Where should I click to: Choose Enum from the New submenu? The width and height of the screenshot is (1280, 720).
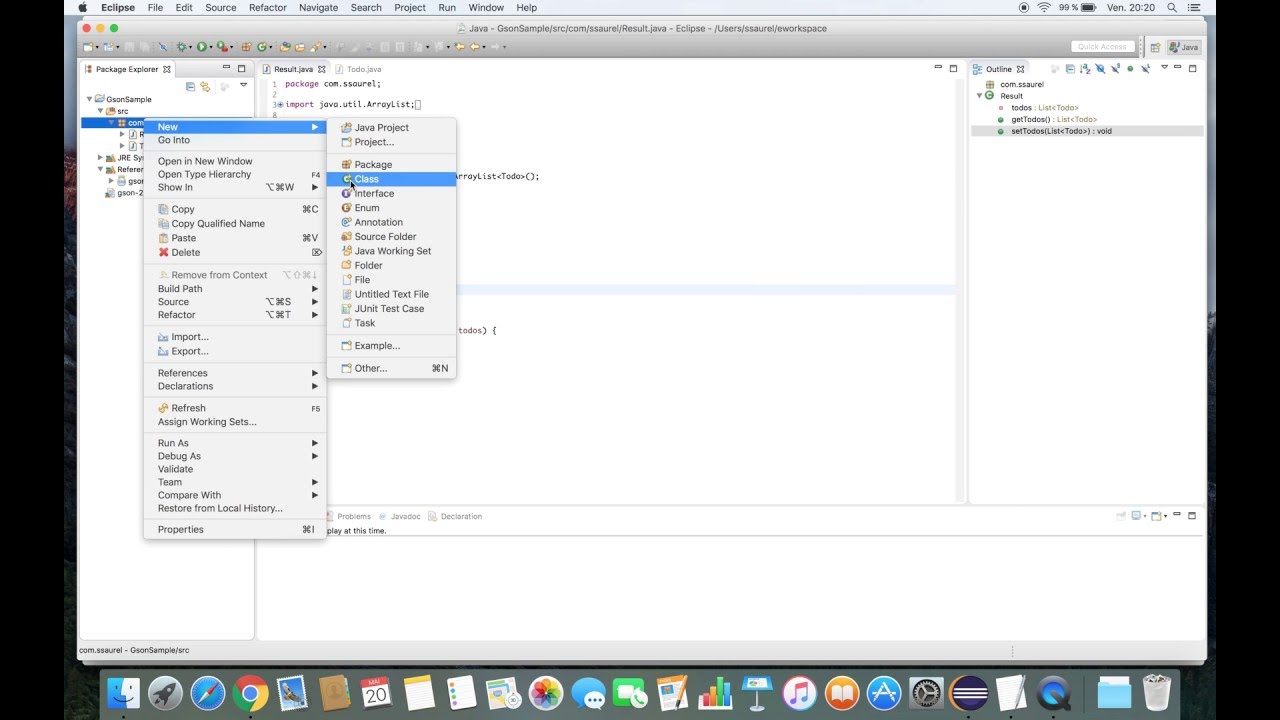[391, 208]
